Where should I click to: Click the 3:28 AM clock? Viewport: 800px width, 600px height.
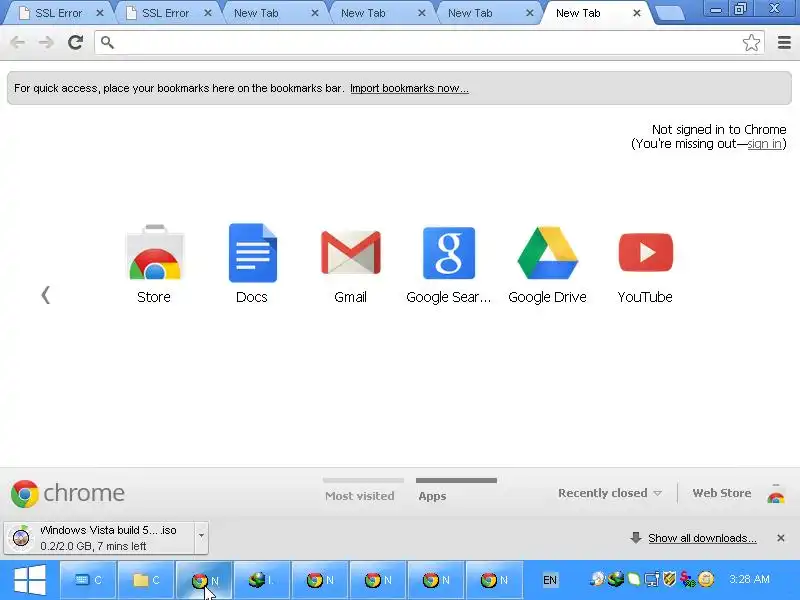[x=749, y=579]
